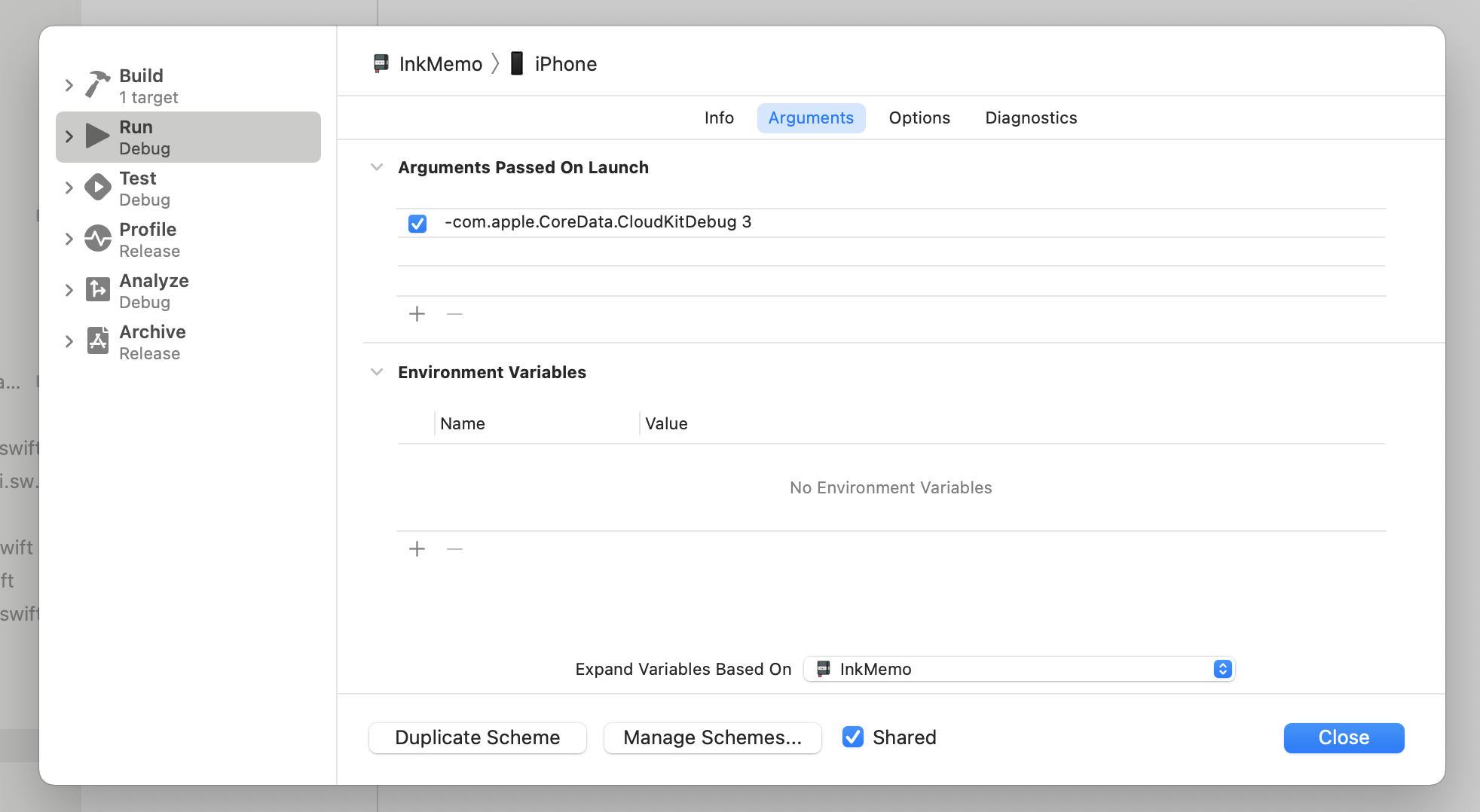Select the -com.apple.CoreData.CloudKitDebug 3 argument text
Screen dimensions: 1480x812
point(598,221)
